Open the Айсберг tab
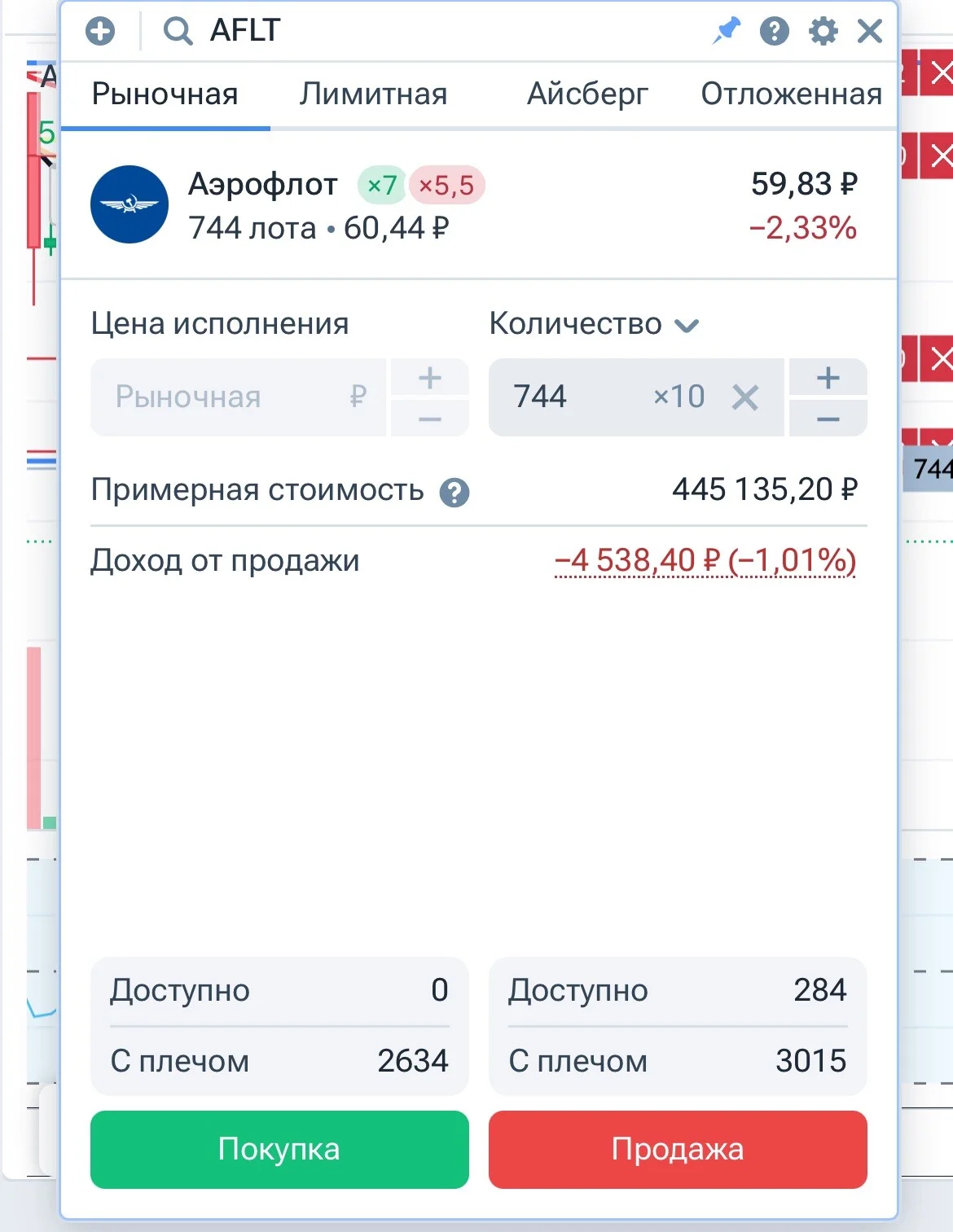Viewport: 953px width, 1232px height. click(x=587, y=94)
